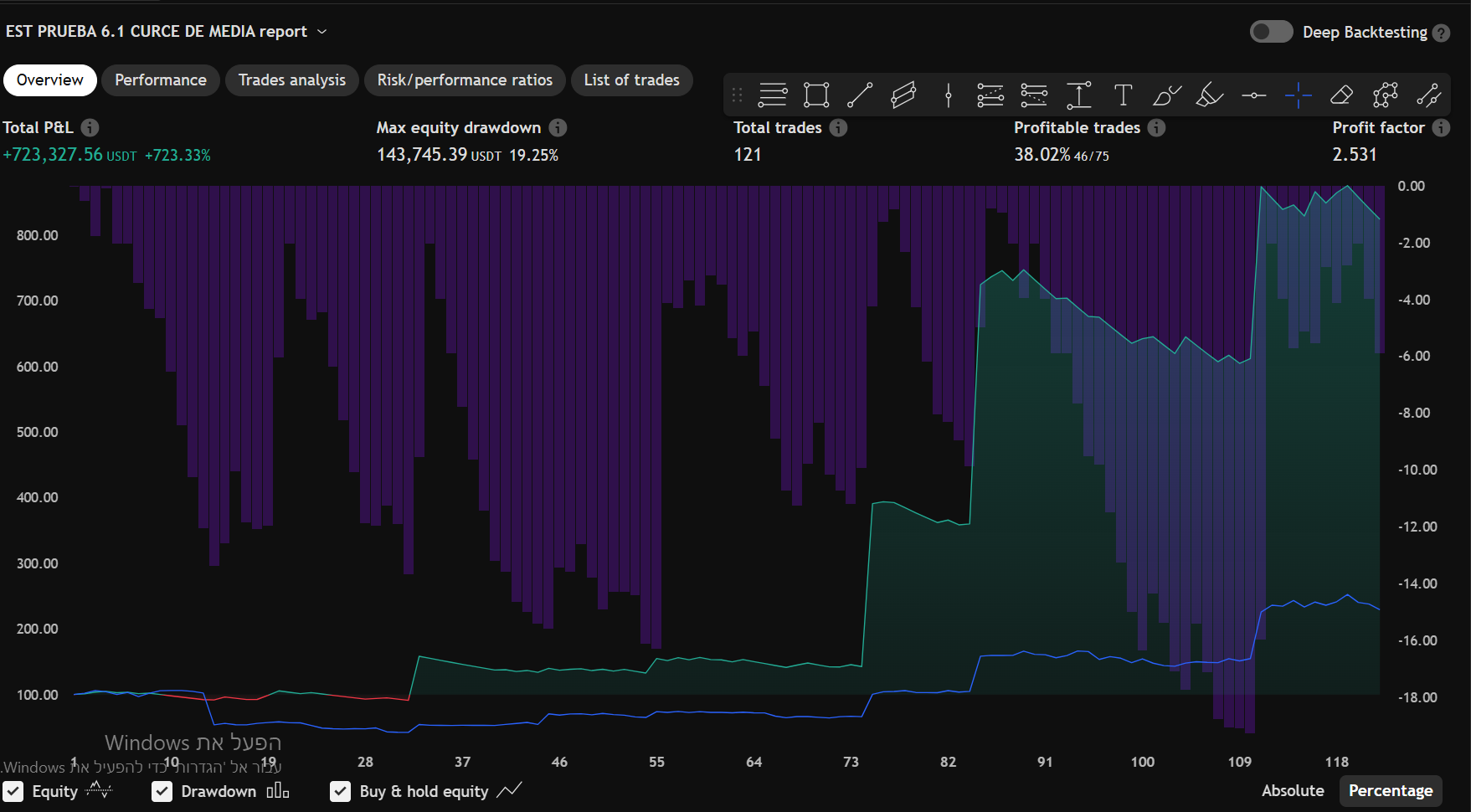
Task: Click the -18.00 right axis label
Action: click(1417, 697)
